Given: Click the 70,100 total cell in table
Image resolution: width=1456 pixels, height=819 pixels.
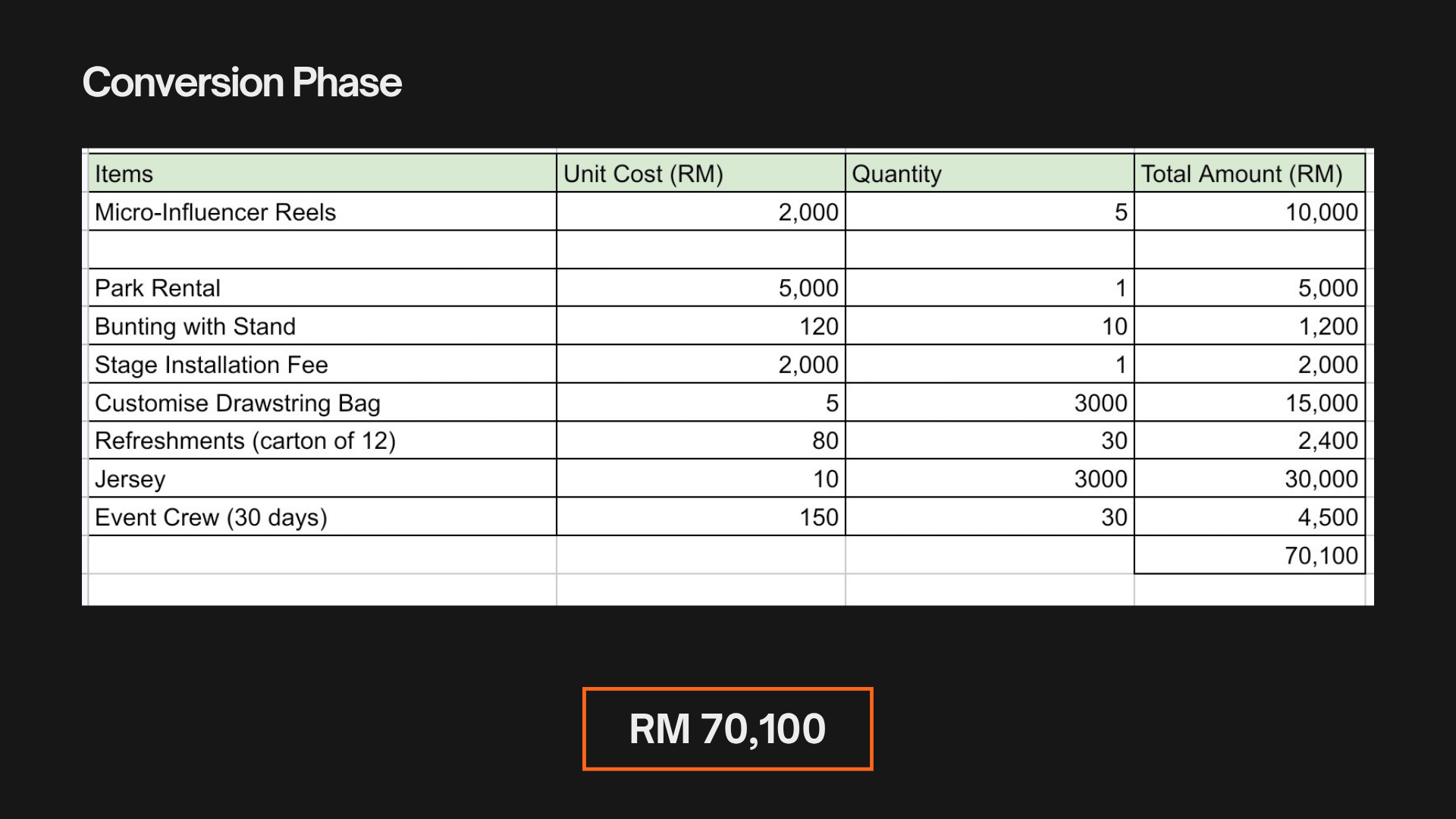Looking at the screenshot, I should pos(1250,555).
